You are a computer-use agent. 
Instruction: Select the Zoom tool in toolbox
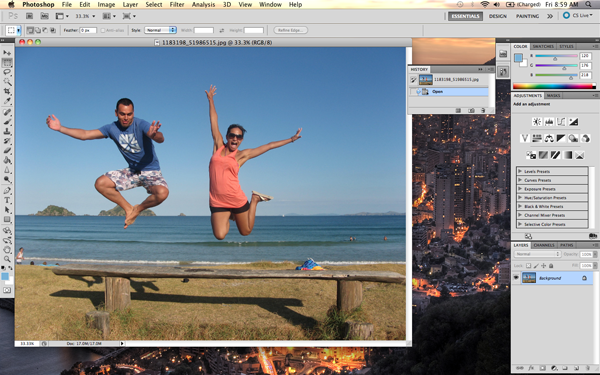tap(7, 259)
